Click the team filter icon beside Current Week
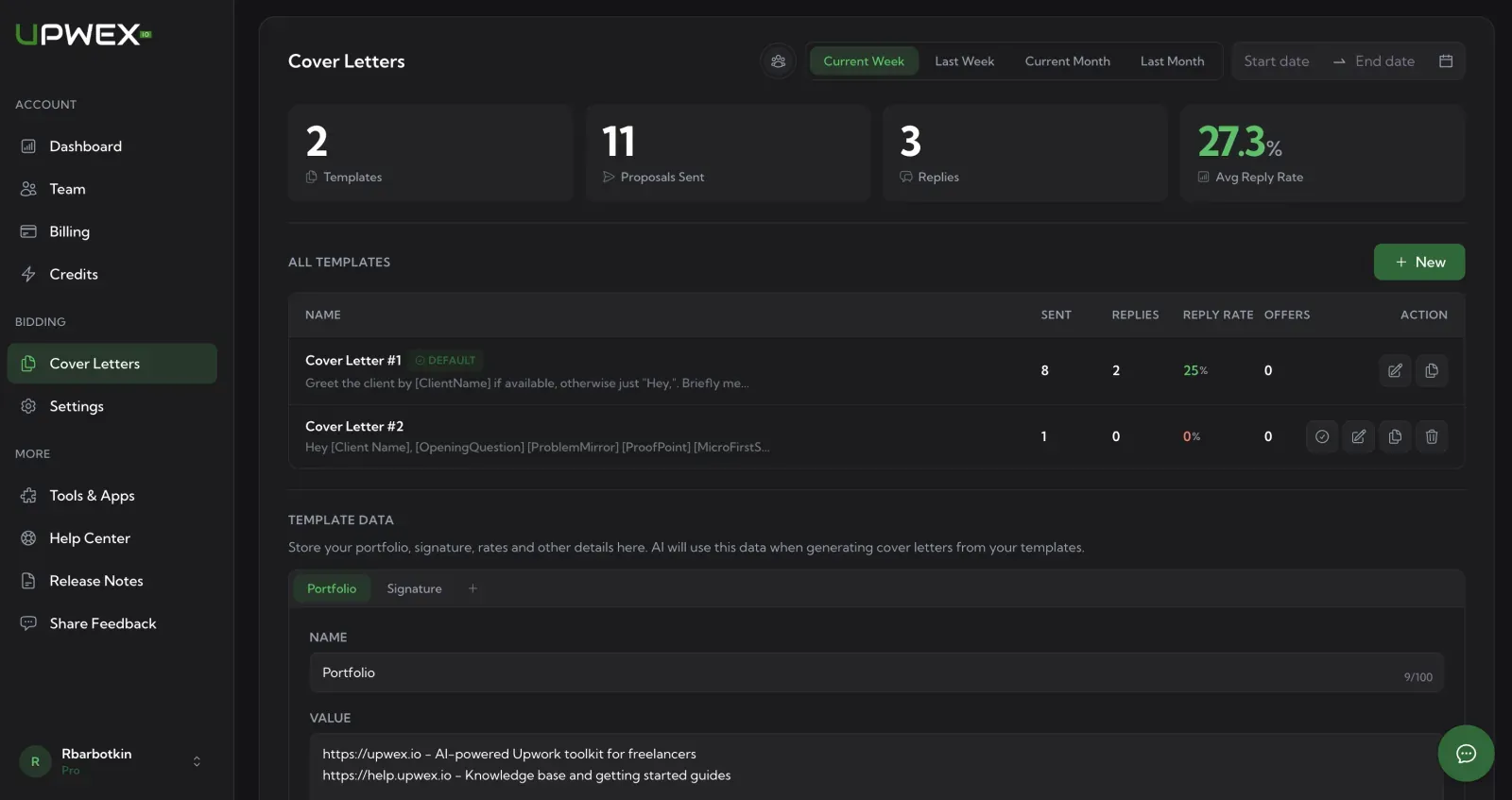This screenshot has height=800, width=1512. (778, 61)
